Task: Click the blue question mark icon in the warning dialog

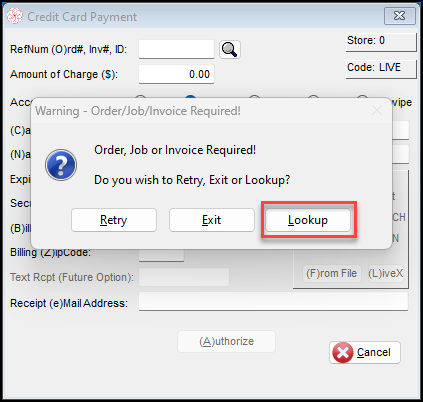Action: click(x=61, y=165)
